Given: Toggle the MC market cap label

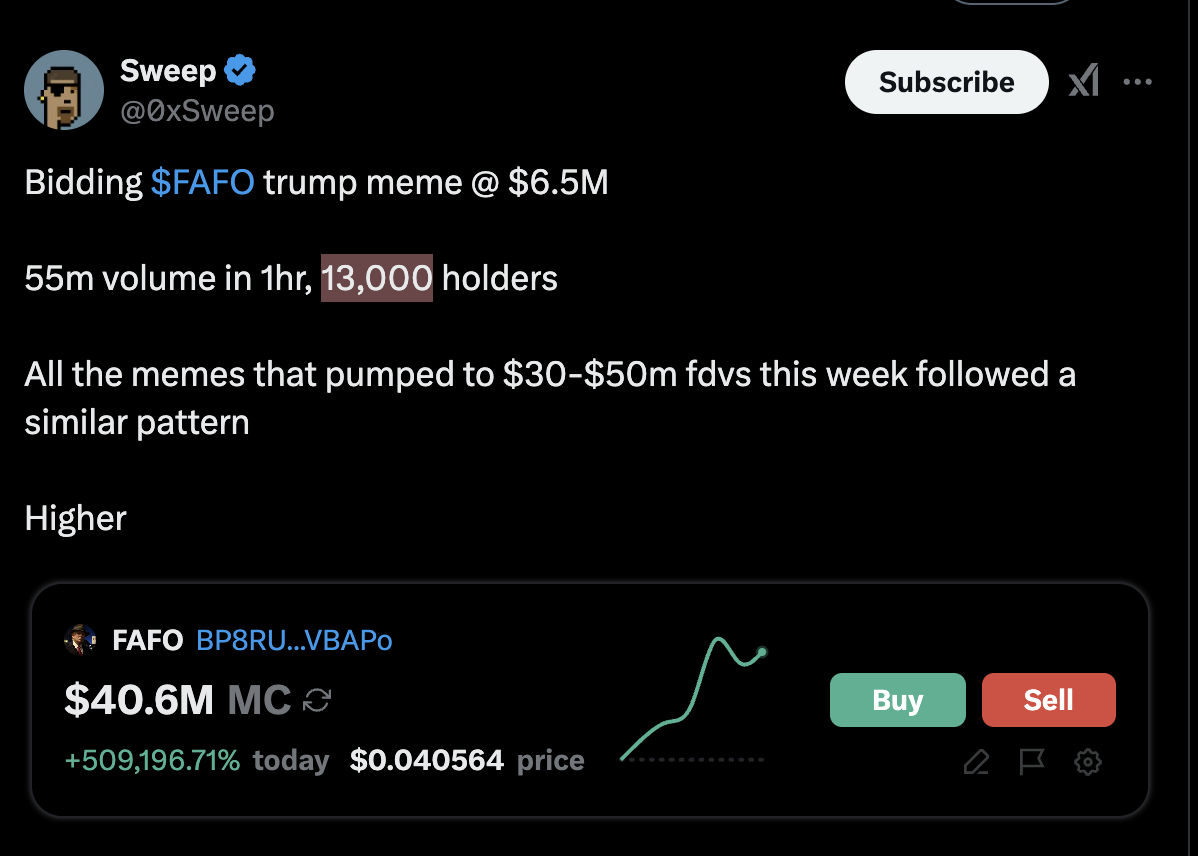Looking at the screenshot, I should click(x=259, y=699).
